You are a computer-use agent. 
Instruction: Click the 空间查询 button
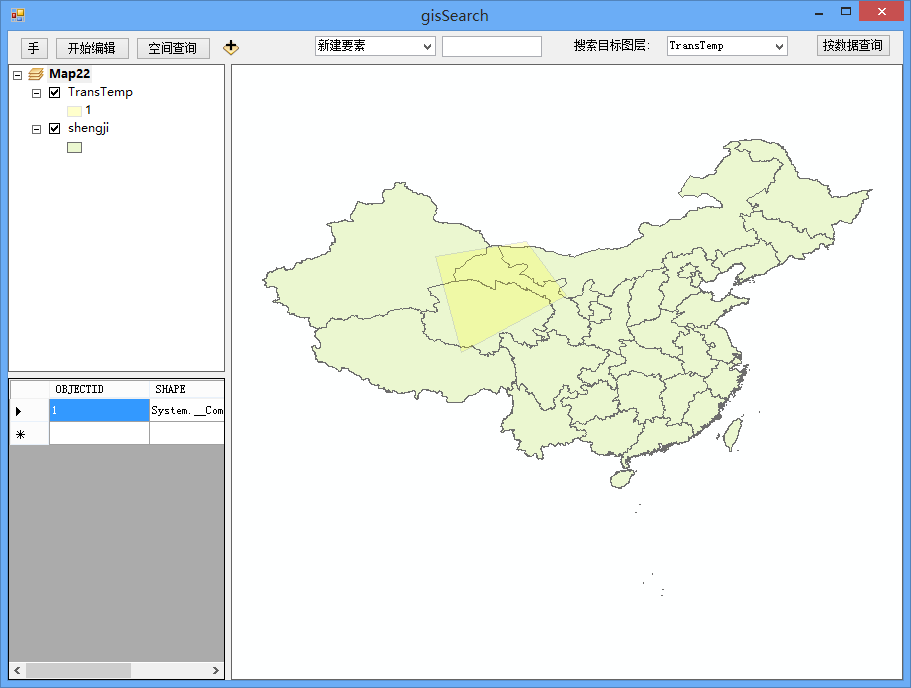[x=173, y=48]
